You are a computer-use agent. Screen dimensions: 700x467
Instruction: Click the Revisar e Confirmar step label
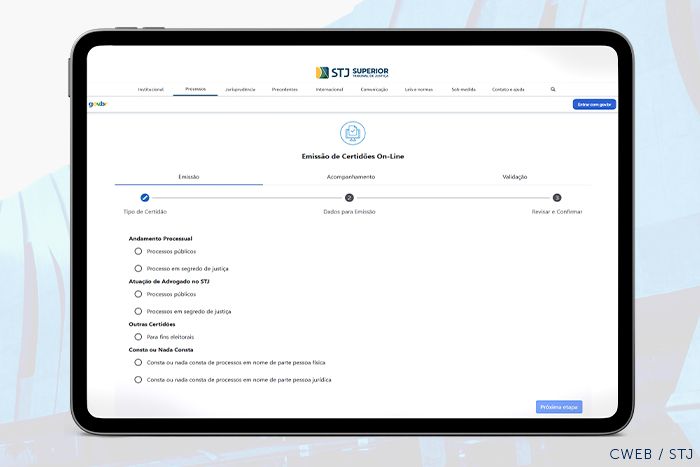(x=557, y=212)
